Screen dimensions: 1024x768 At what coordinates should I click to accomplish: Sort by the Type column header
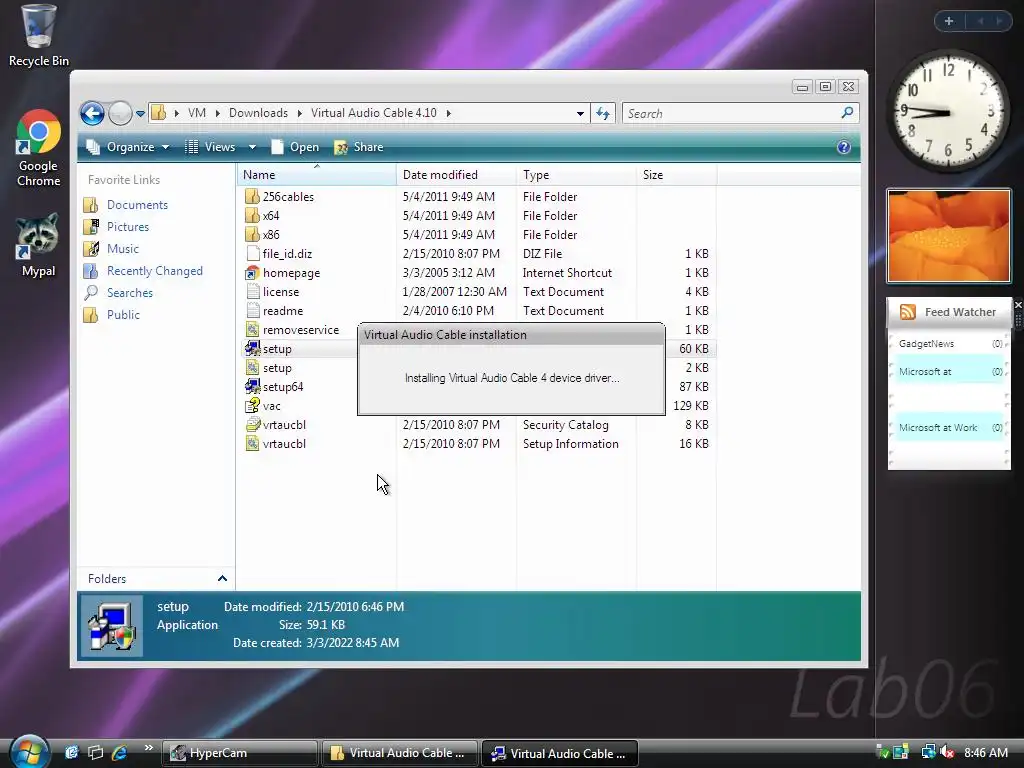(576, 174)
